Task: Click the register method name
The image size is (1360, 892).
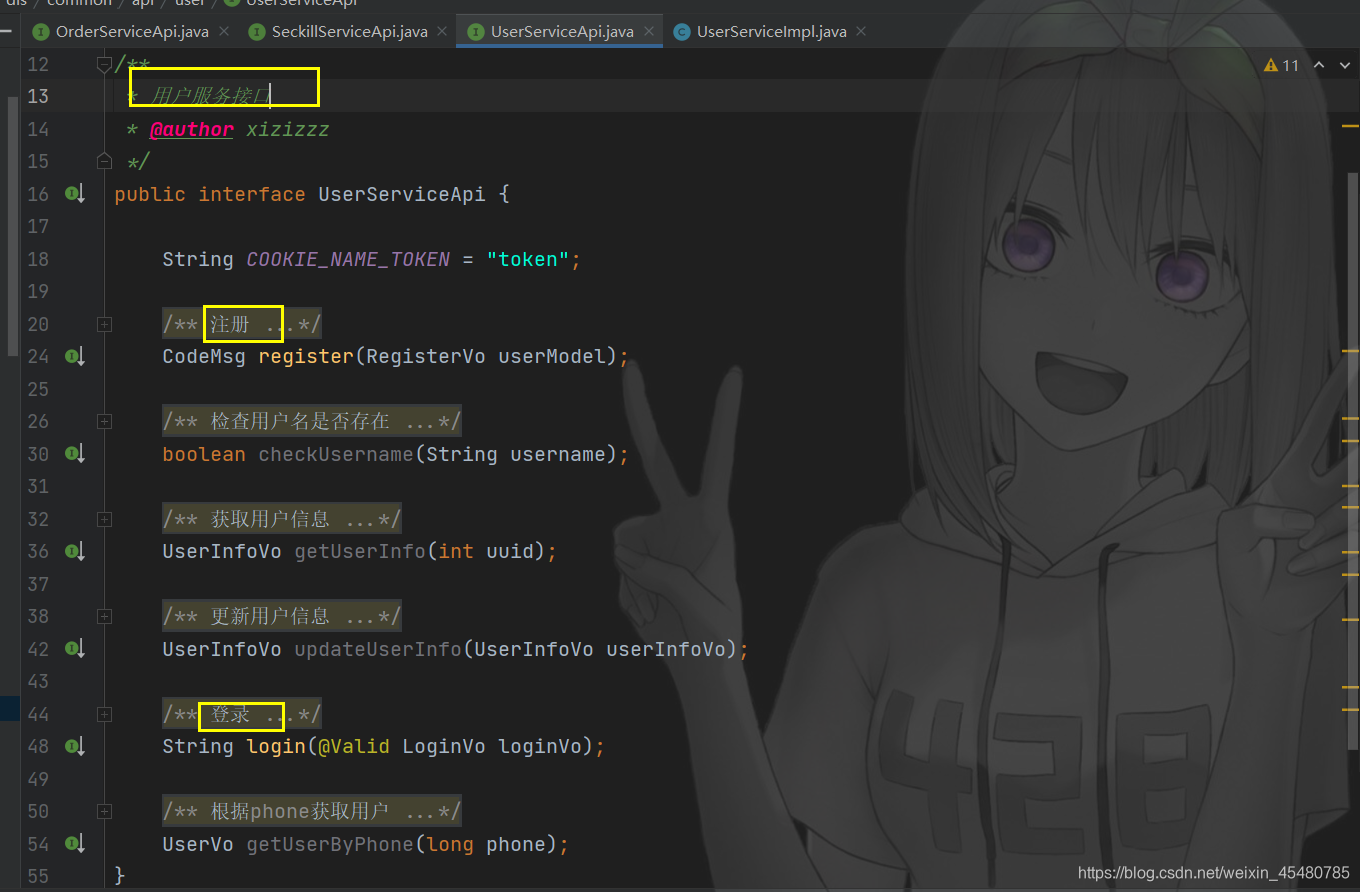Action: (306, 356)
